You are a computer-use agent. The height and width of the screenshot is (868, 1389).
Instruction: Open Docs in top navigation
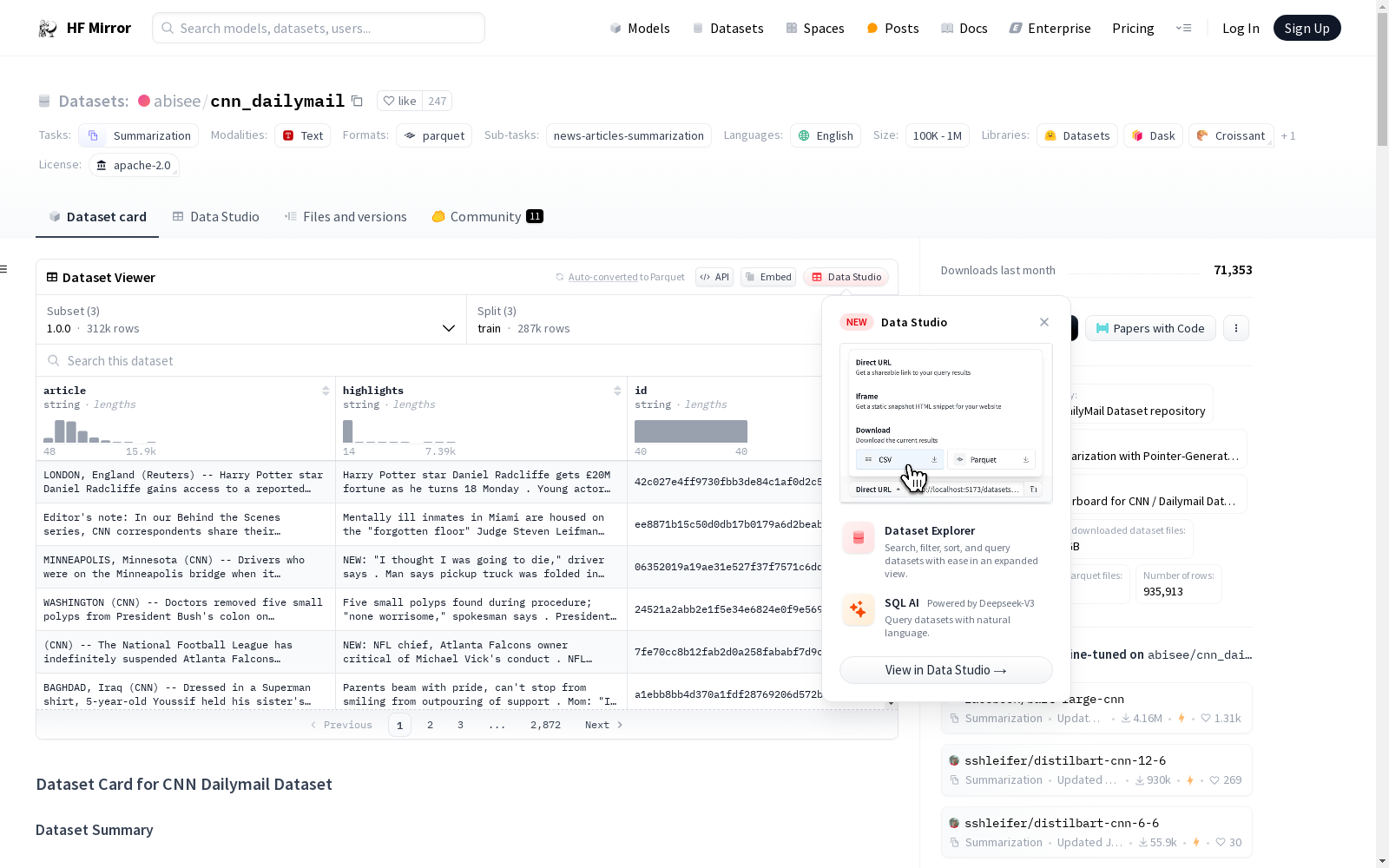(x=964, y=28)
